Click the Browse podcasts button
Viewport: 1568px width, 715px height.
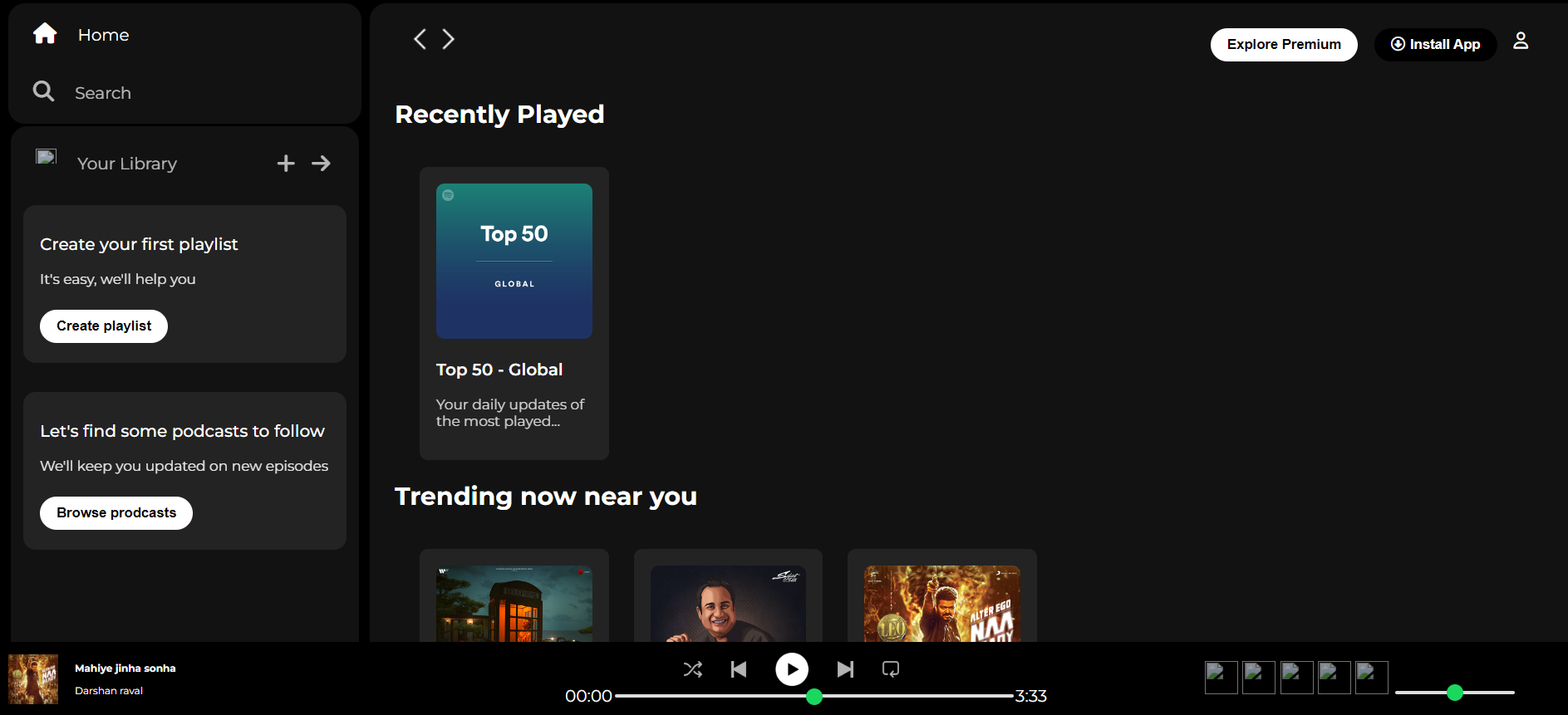pos(116,513)
